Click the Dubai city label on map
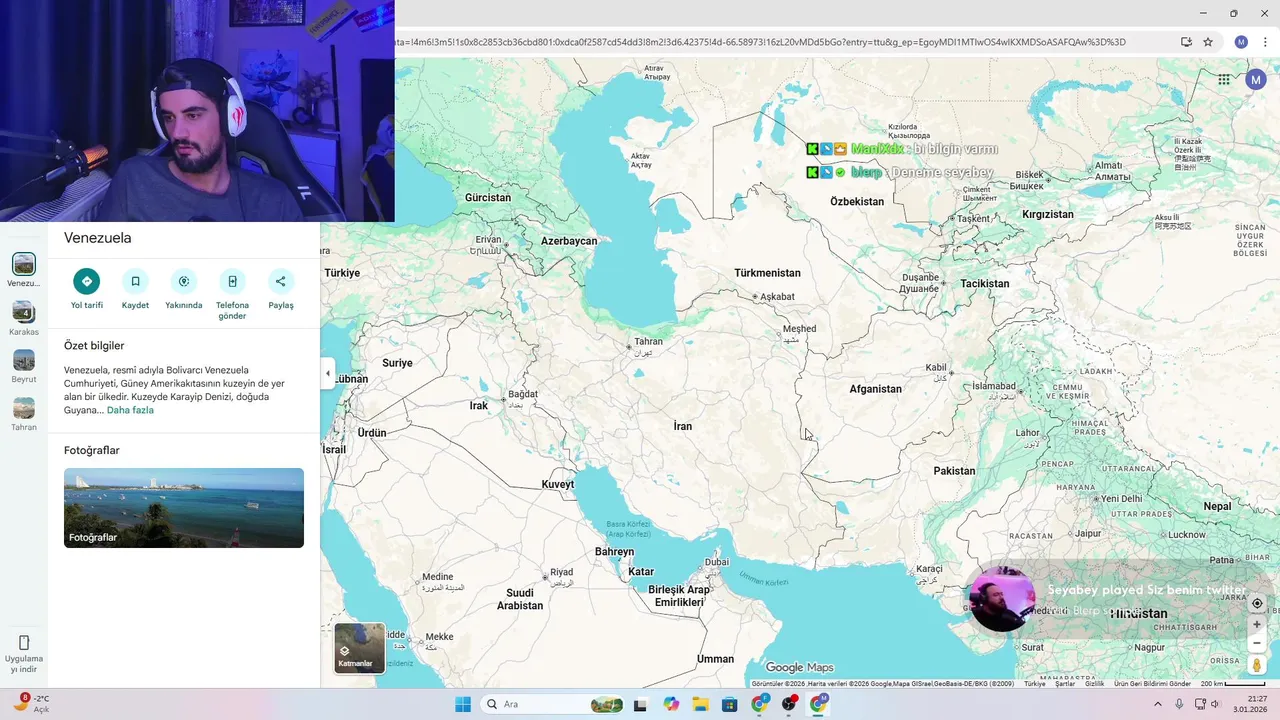 717,562
